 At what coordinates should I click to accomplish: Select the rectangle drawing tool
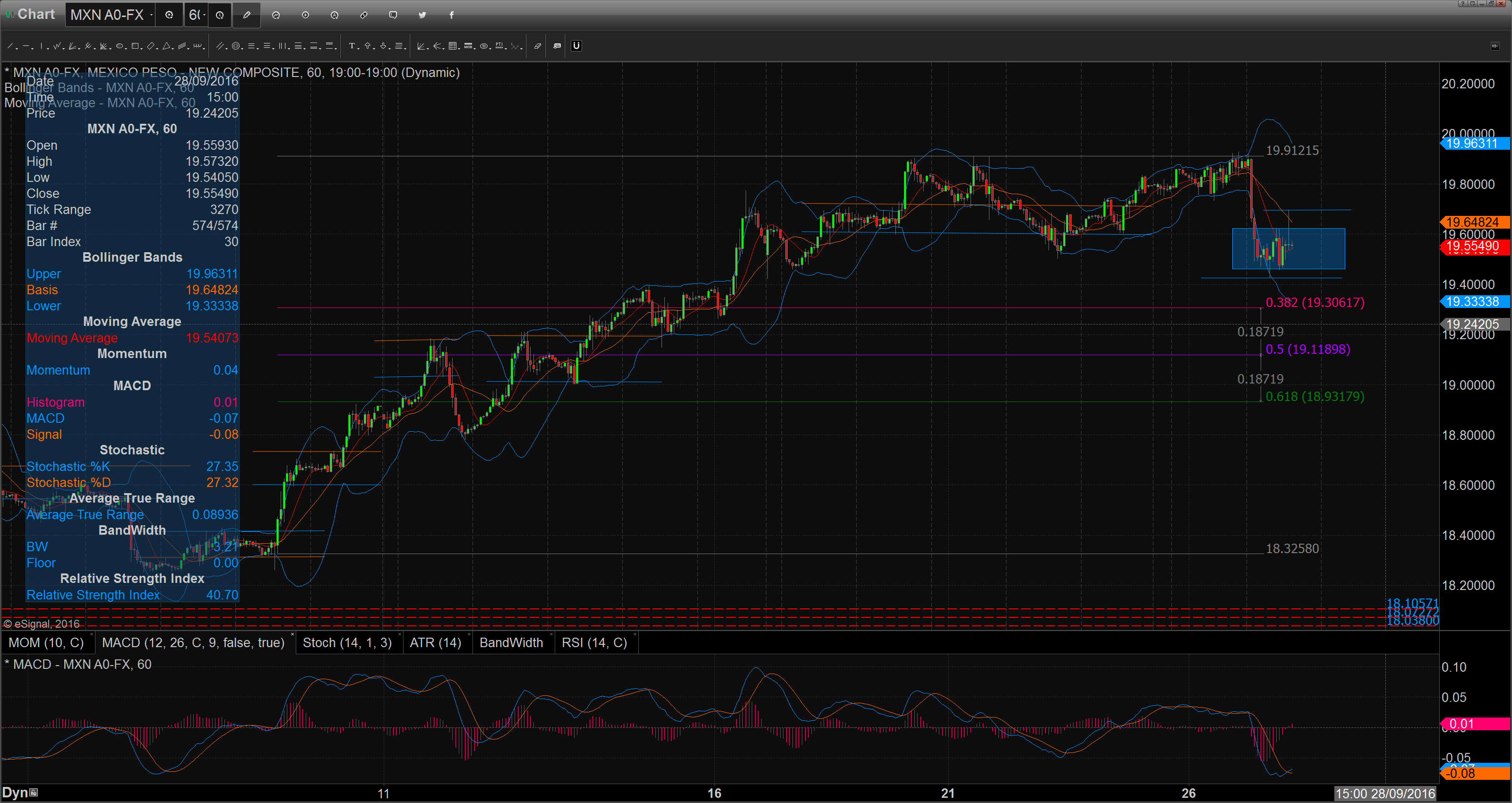135,46
